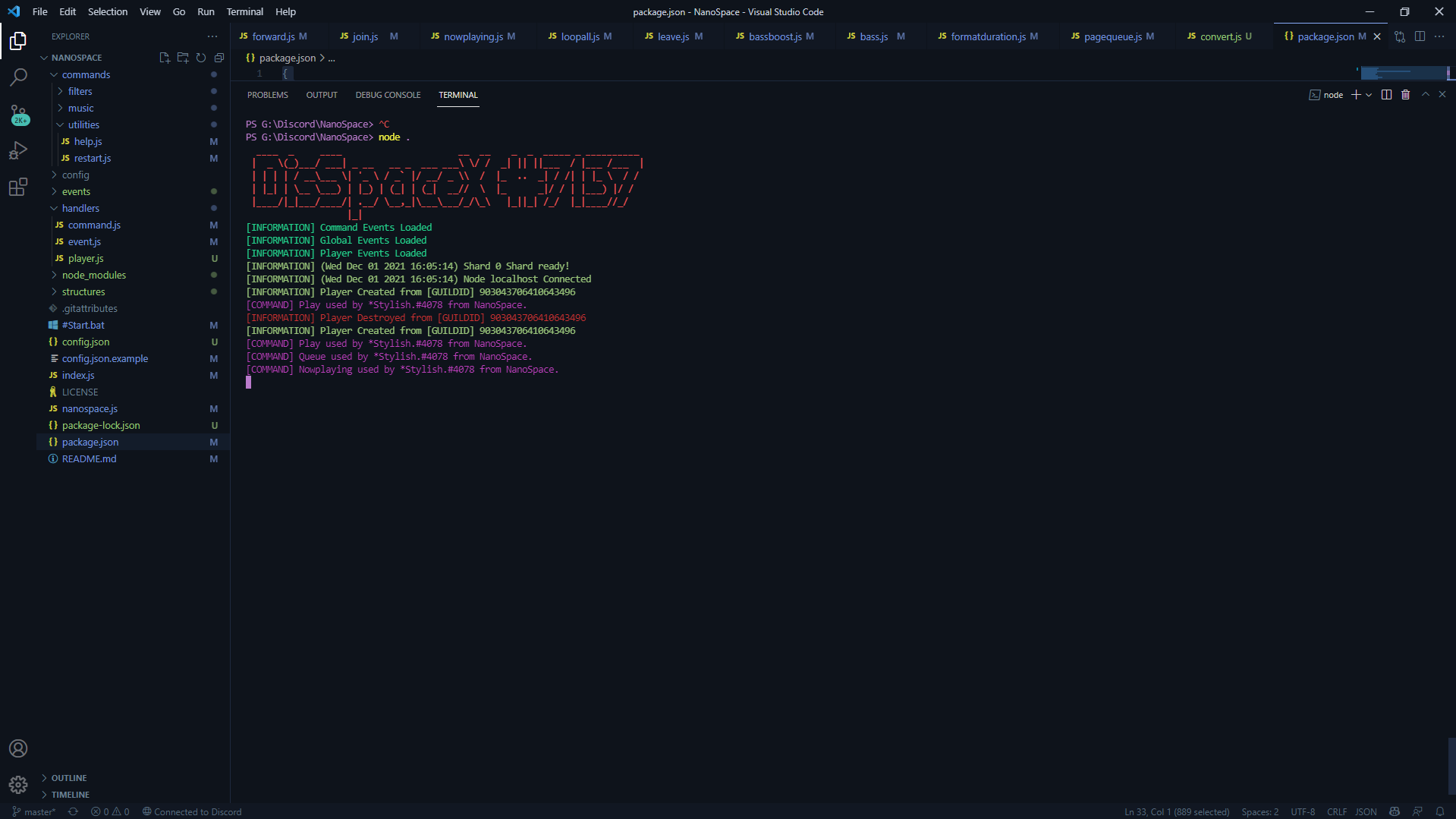1456x819 pixels.
Task: Open changes icon in editor toolbar
Action: coord(1400,36)
